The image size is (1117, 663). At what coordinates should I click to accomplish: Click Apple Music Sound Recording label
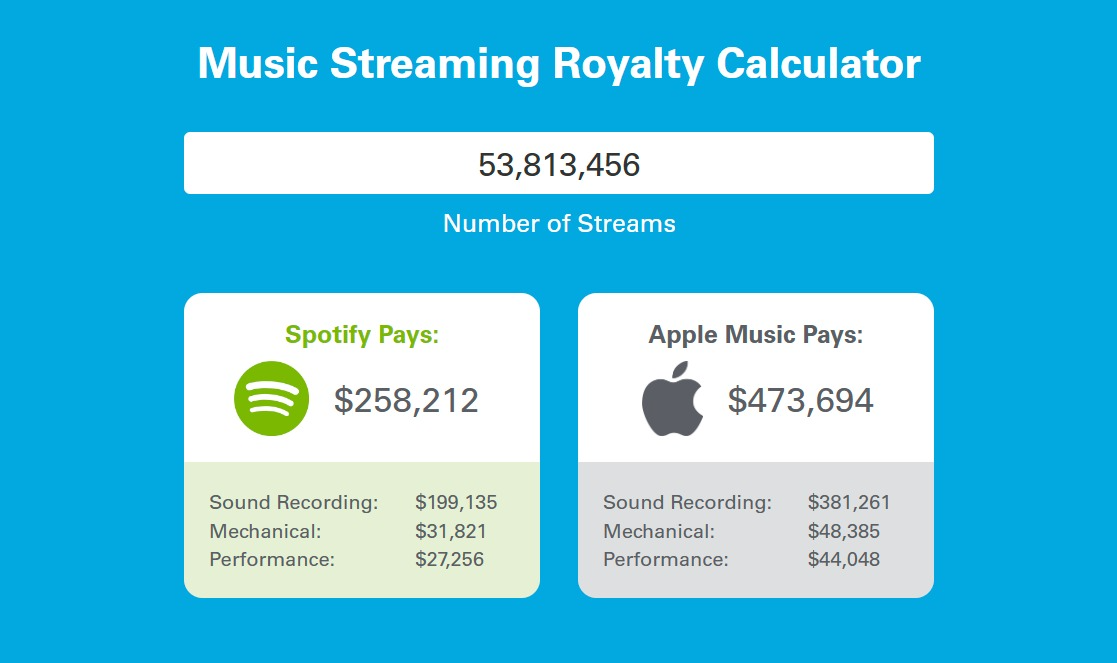click(687, 502)
